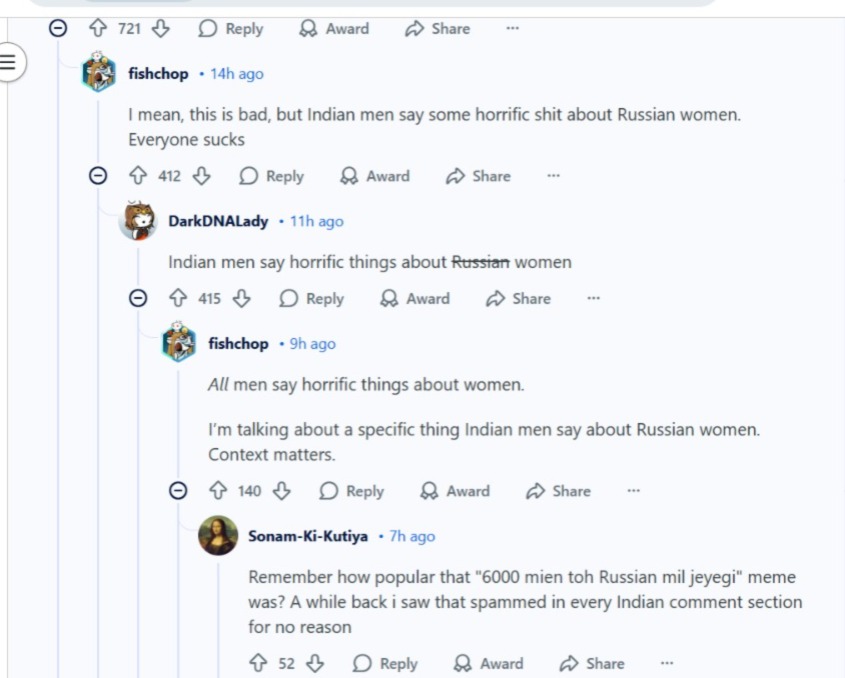The height and width of the screenshot is (678, 845).
Task: Click fishchop's avatar on the 14h ago comment
Action: (x=98, y=74)
